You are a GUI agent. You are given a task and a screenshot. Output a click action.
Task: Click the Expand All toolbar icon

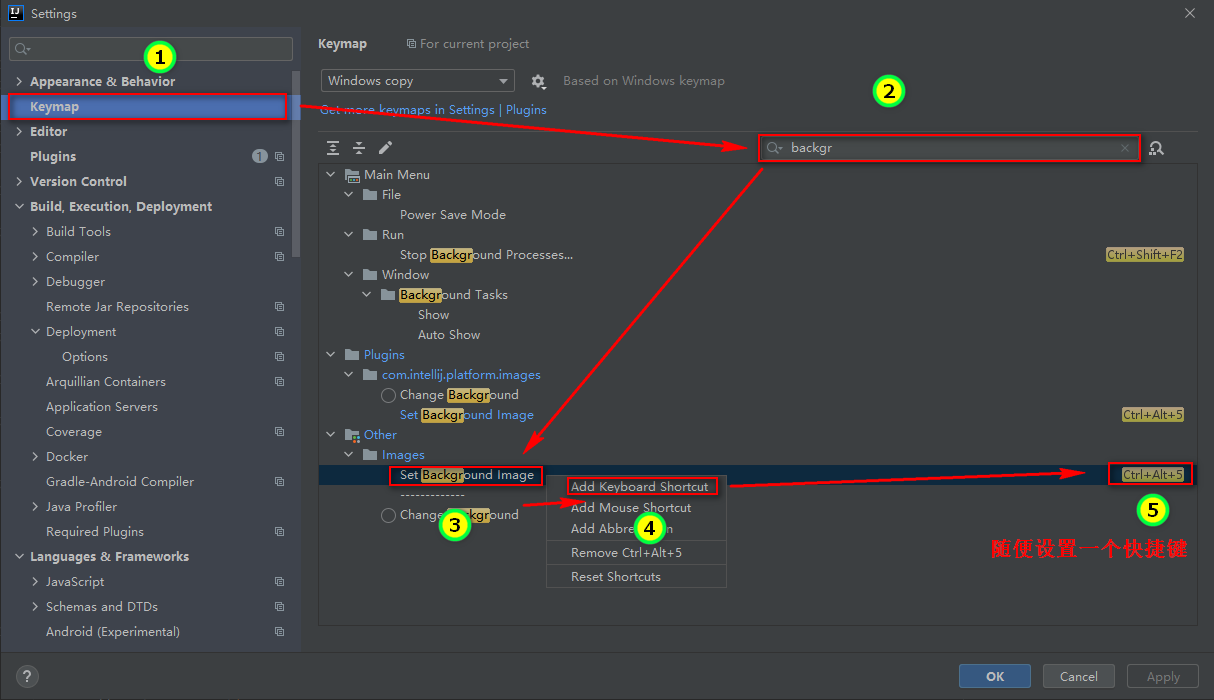click(x=333, y=148)
